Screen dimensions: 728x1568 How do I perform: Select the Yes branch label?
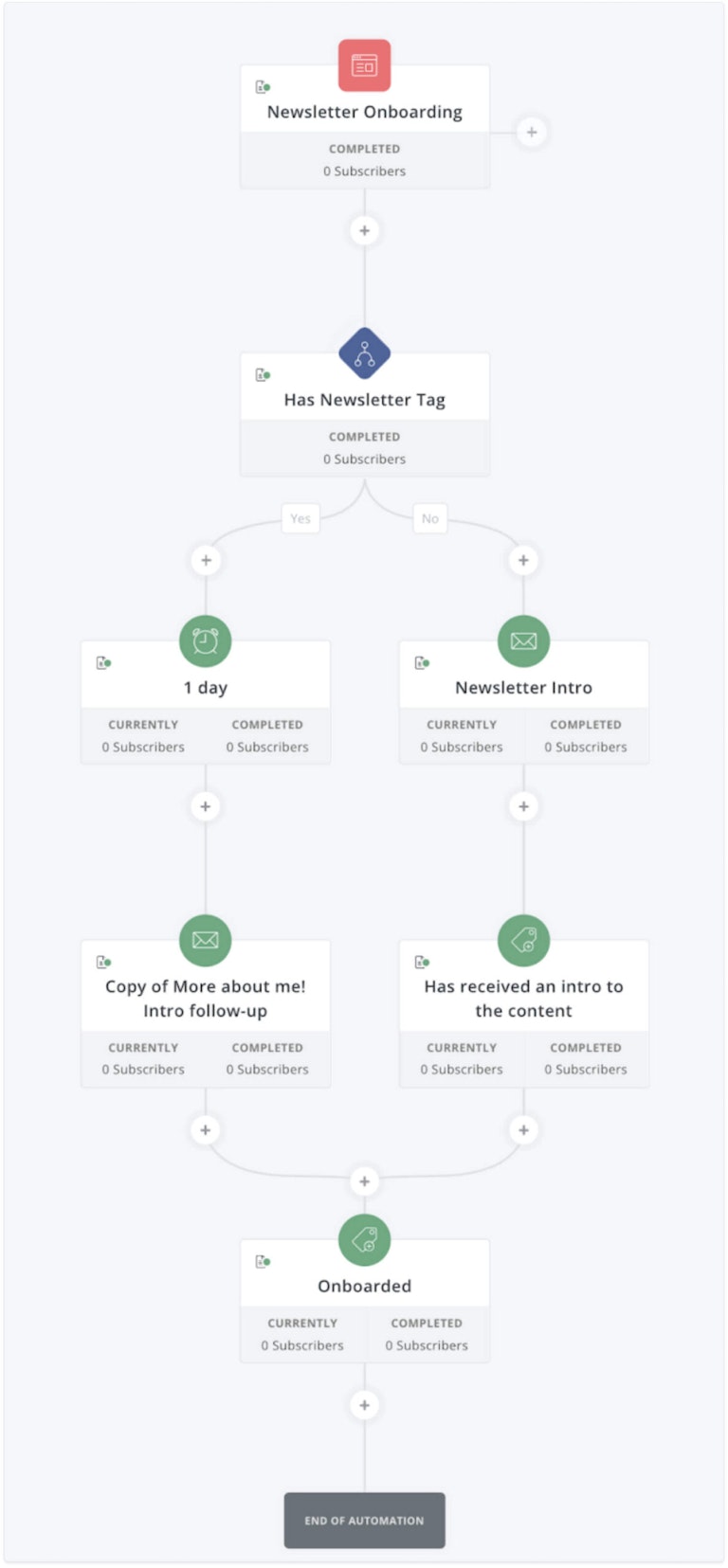[300, 518]
